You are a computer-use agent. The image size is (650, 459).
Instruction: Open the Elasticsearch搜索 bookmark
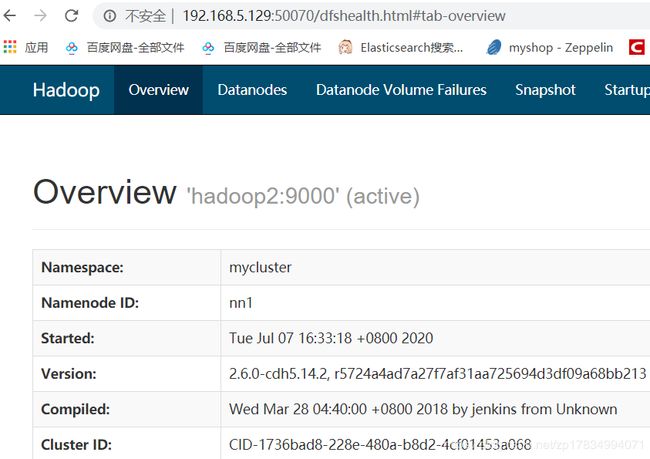tap(400, 48)
